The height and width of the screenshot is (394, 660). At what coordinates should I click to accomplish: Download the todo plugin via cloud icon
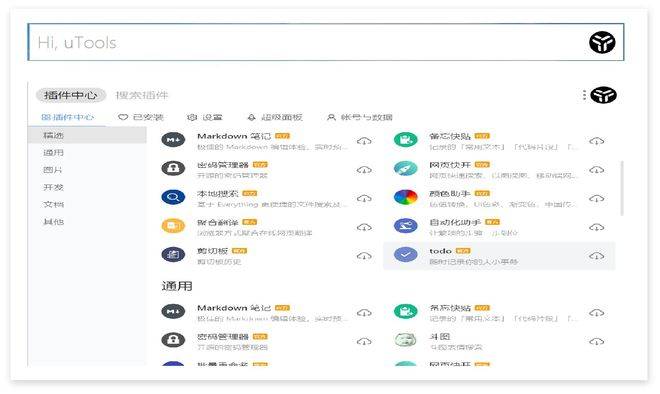[x=596, y=256]
